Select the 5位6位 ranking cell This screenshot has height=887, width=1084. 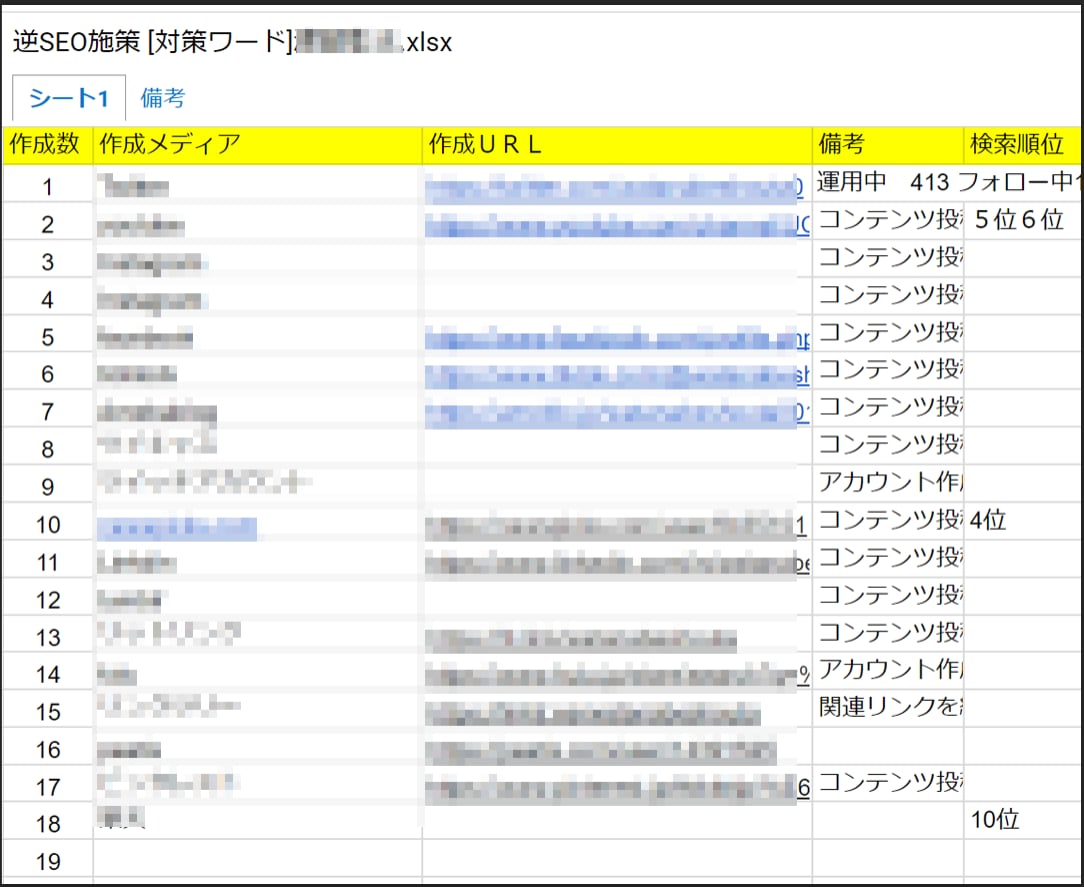(1022, 220)
